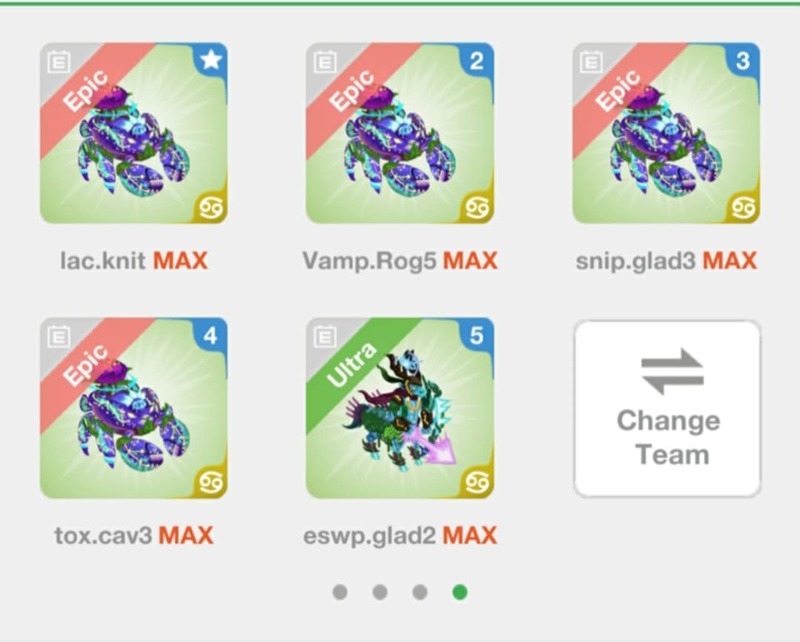Go to the first page dot
This screenshot has height=642, width=800.
coord(340,592)
